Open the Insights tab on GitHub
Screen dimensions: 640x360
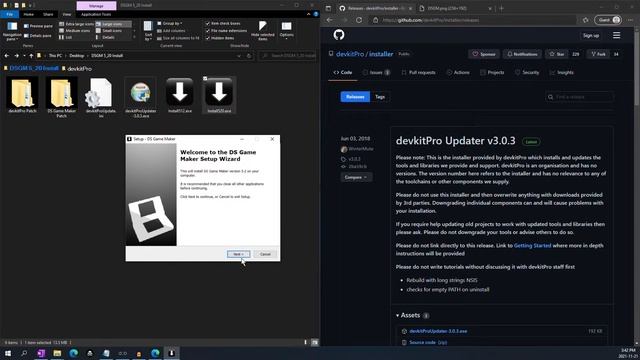pyautogui.click(x=562, y=72)
